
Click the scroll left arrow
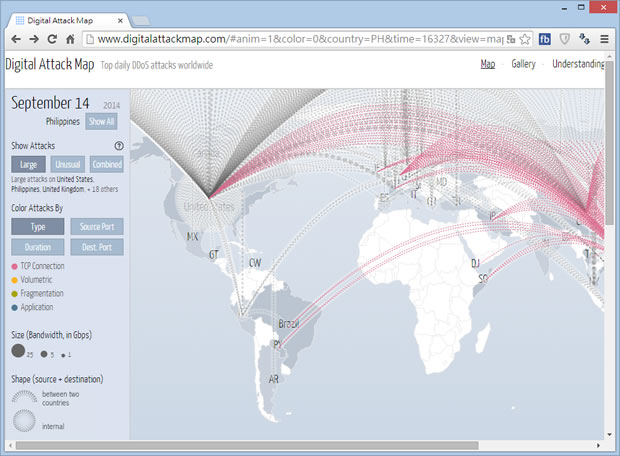[10, 446]
